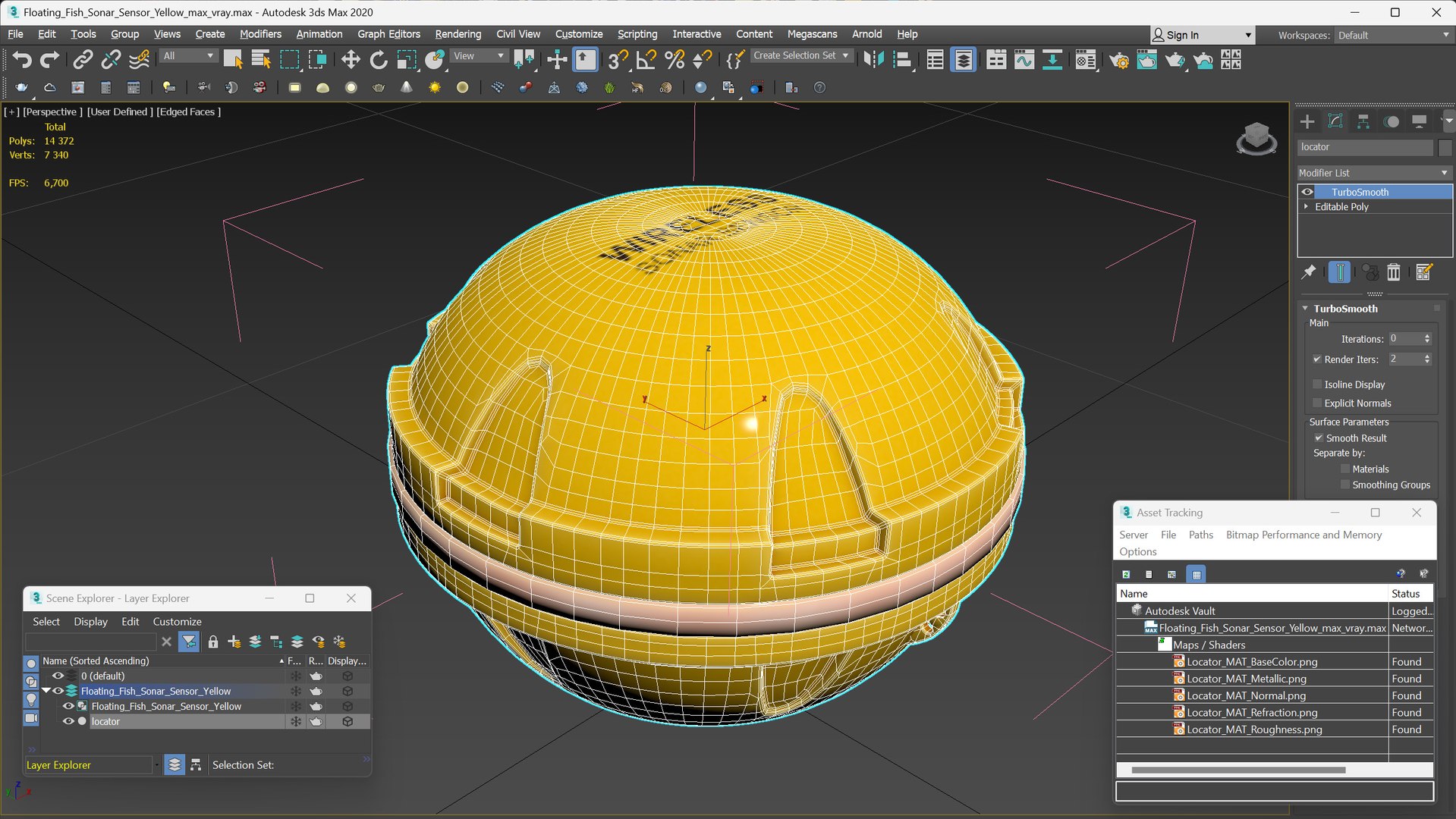Viewport: 1456px width, 819px height.
Task: Hide the 0 (default) layer eye
Action: coord(58,676)
